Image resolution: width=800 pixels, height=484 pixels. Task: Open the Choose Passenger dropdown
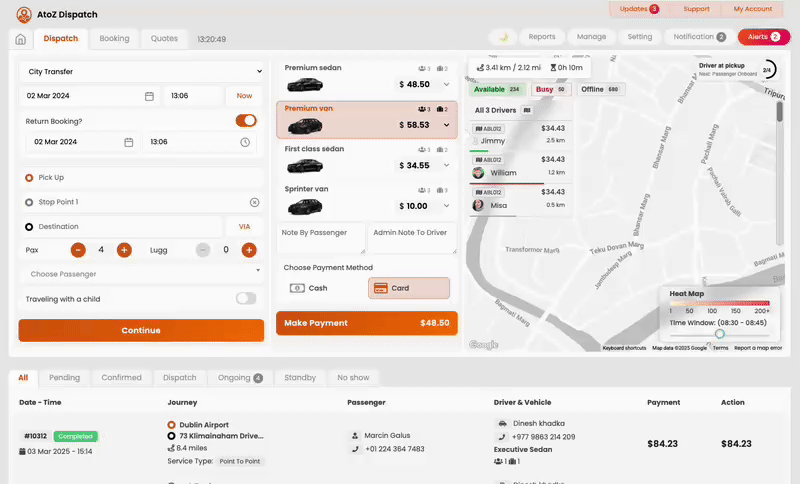[142, 274]
